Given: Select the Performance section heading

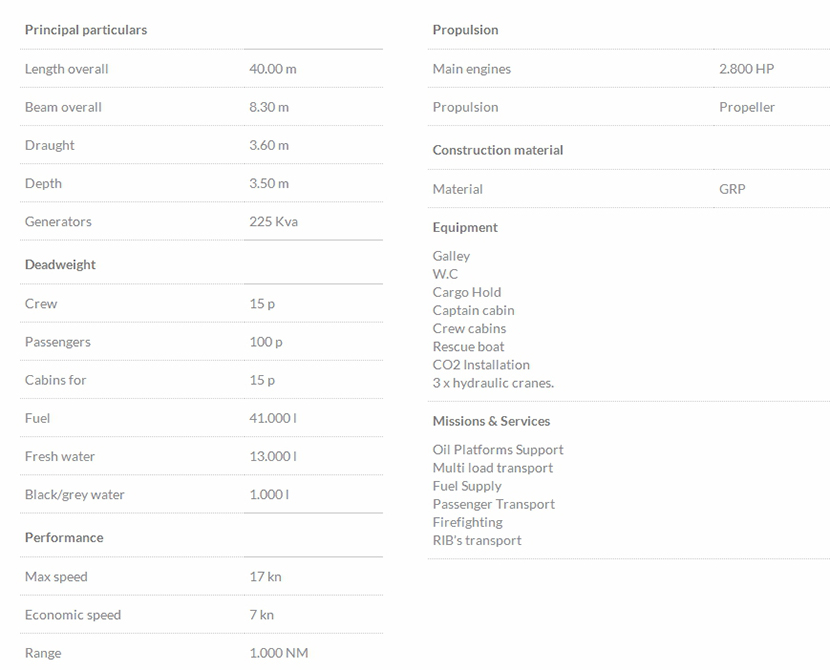Looking at the screenshot, I should tap(64, 538).
